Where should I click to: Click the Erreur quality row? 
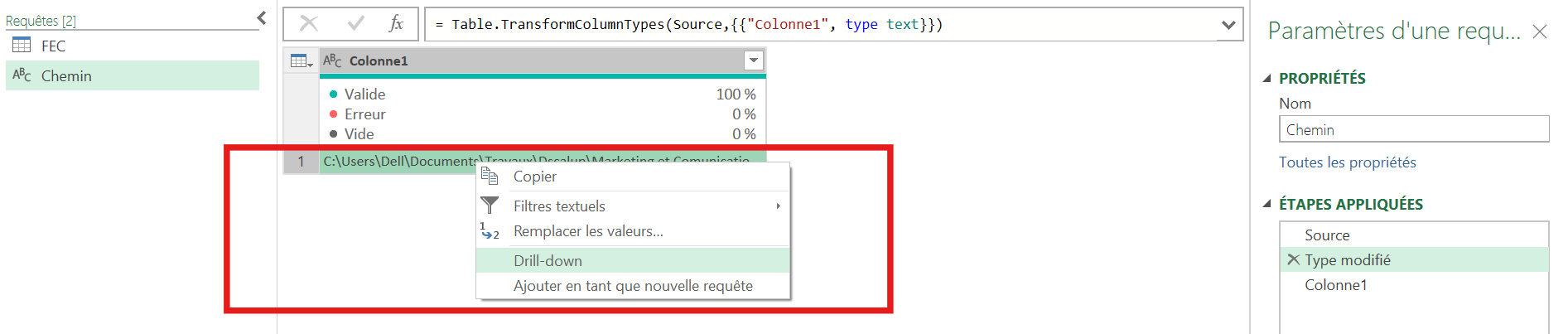coord(543,114)
